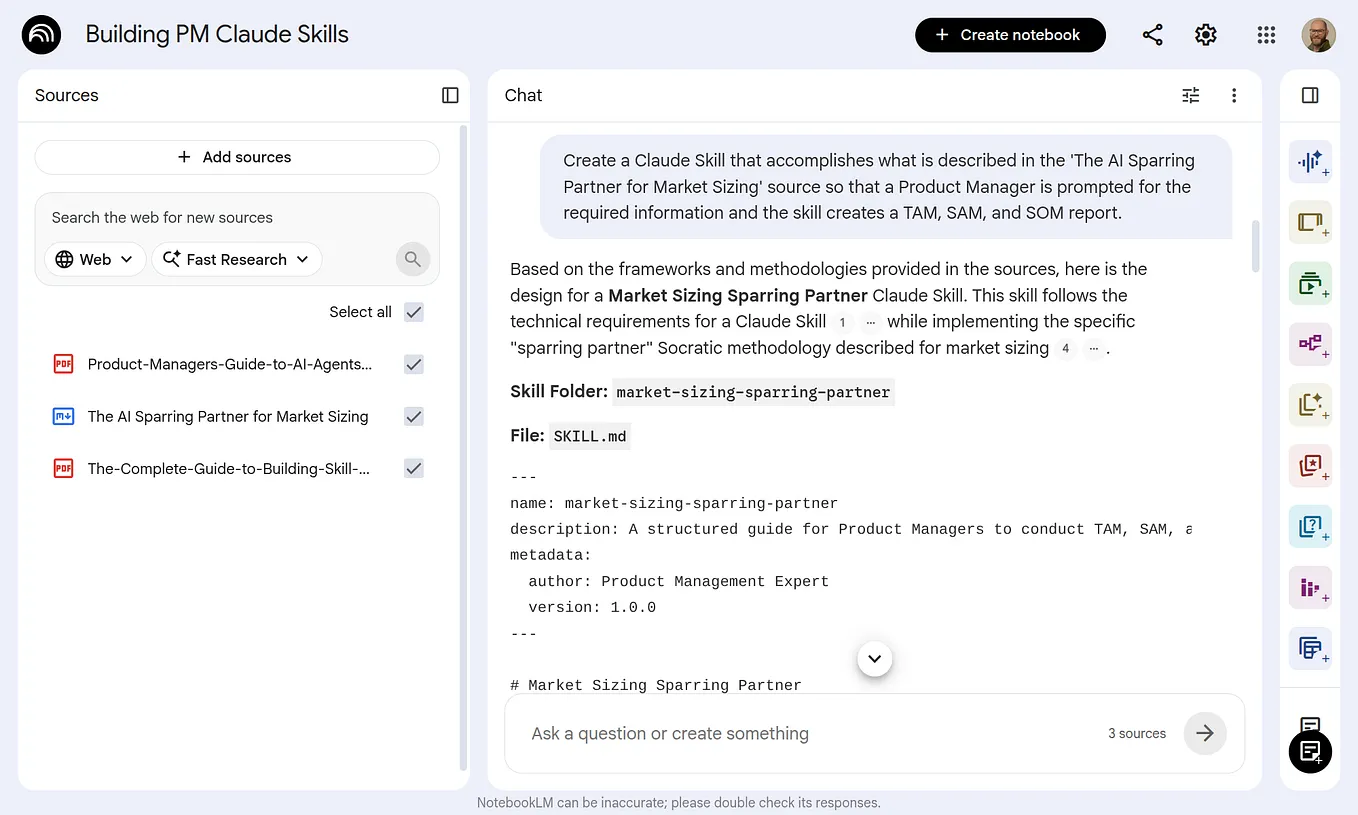Image resolution: width=1358 pixels, height=815 pixels.
Task: Click the SKILL.md file name text
Action: pyautogui.click(x=590, y=436)
